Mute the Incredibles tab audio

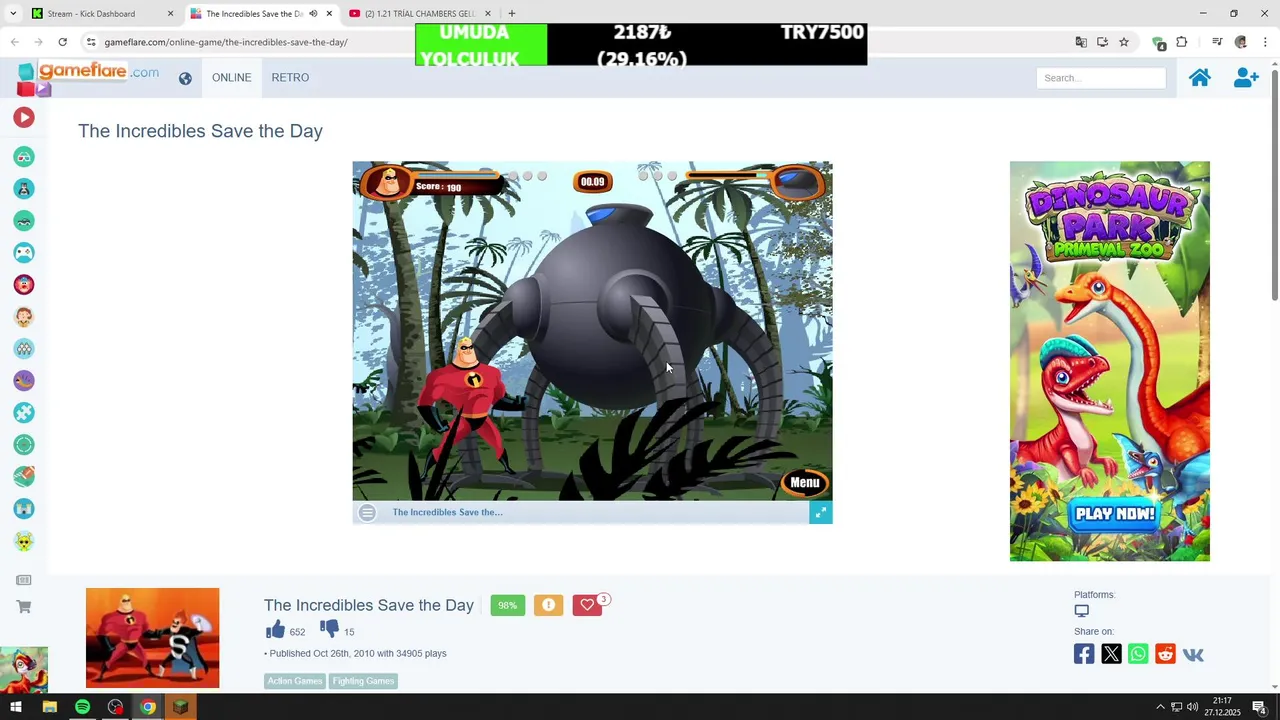tap(312, 14)
